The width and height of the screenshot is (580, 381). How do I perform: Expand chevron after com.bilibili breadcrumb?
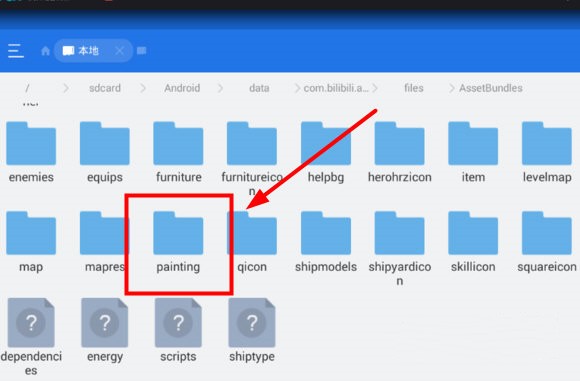[375, 88]
